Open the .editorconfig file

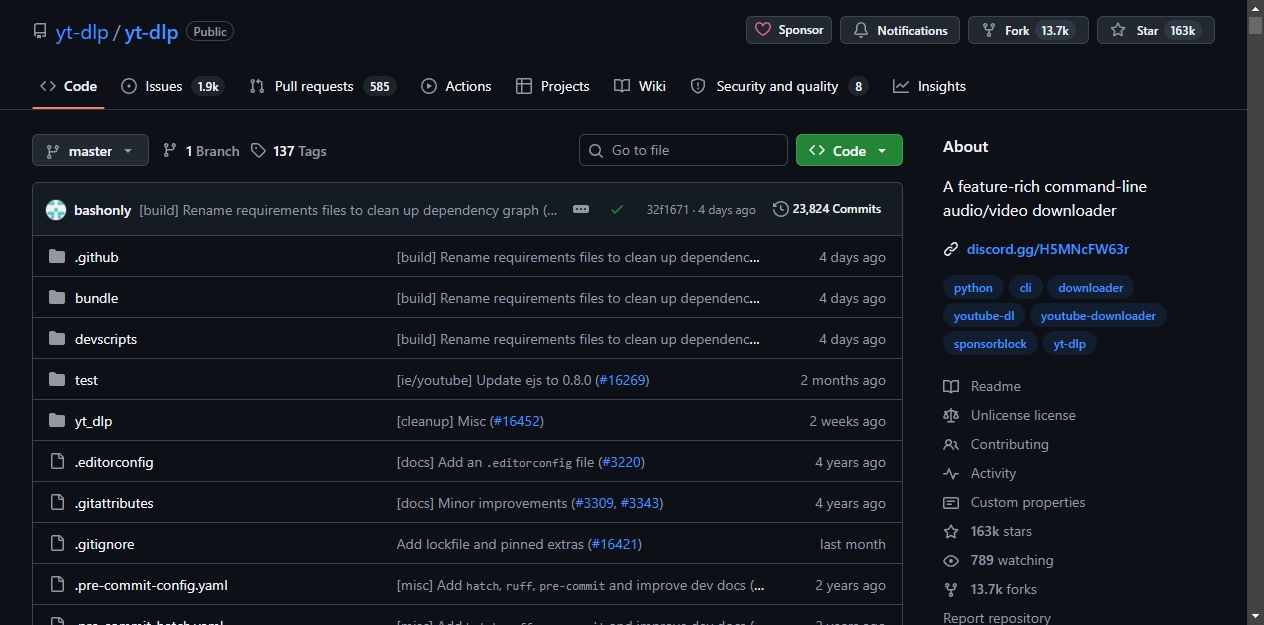[114, 462]
